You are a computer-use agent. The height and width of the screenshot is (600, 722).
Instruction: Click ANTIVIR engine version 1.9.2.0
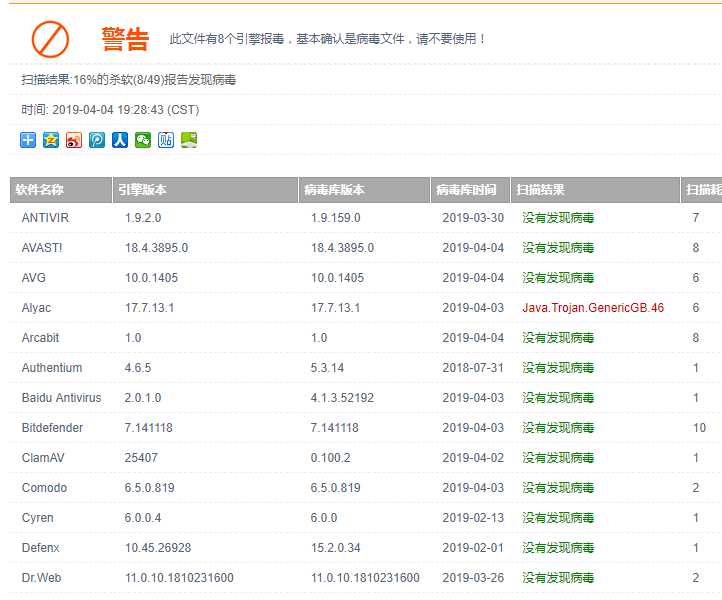[143, 217]
